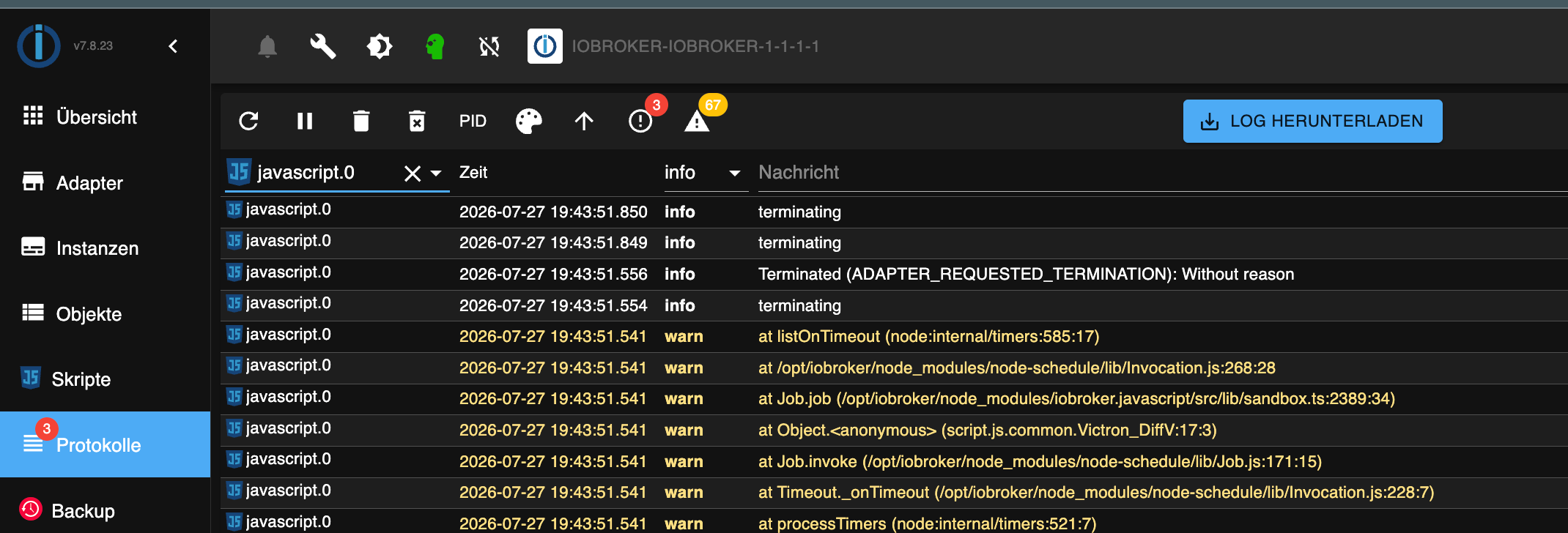Expand the javascript.0 source filter dropdown
This screenshot has height=533, width=1568.
pos(436,173)
